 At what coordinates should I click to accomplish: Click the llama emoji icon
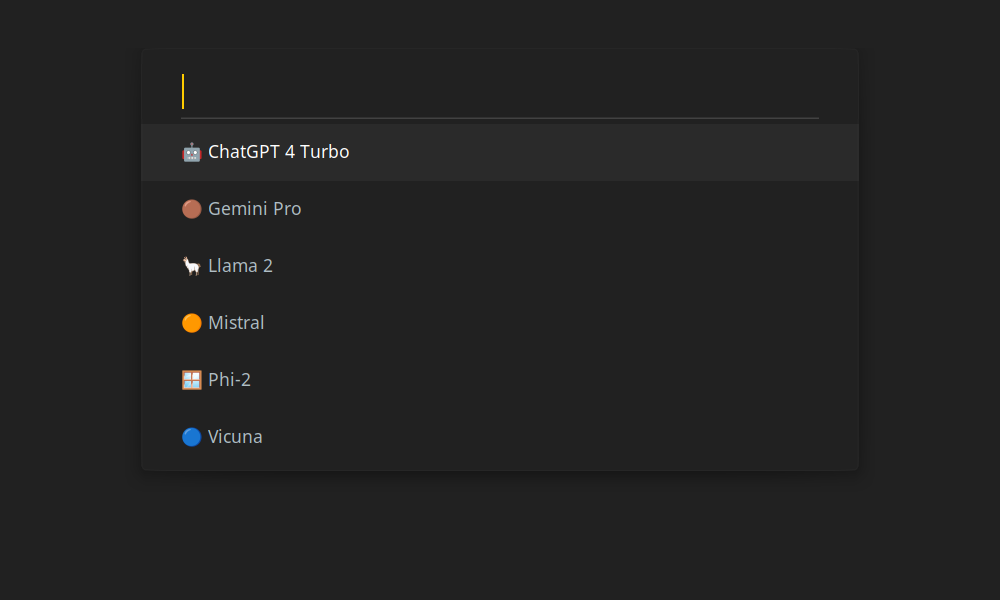coord(191,266)
